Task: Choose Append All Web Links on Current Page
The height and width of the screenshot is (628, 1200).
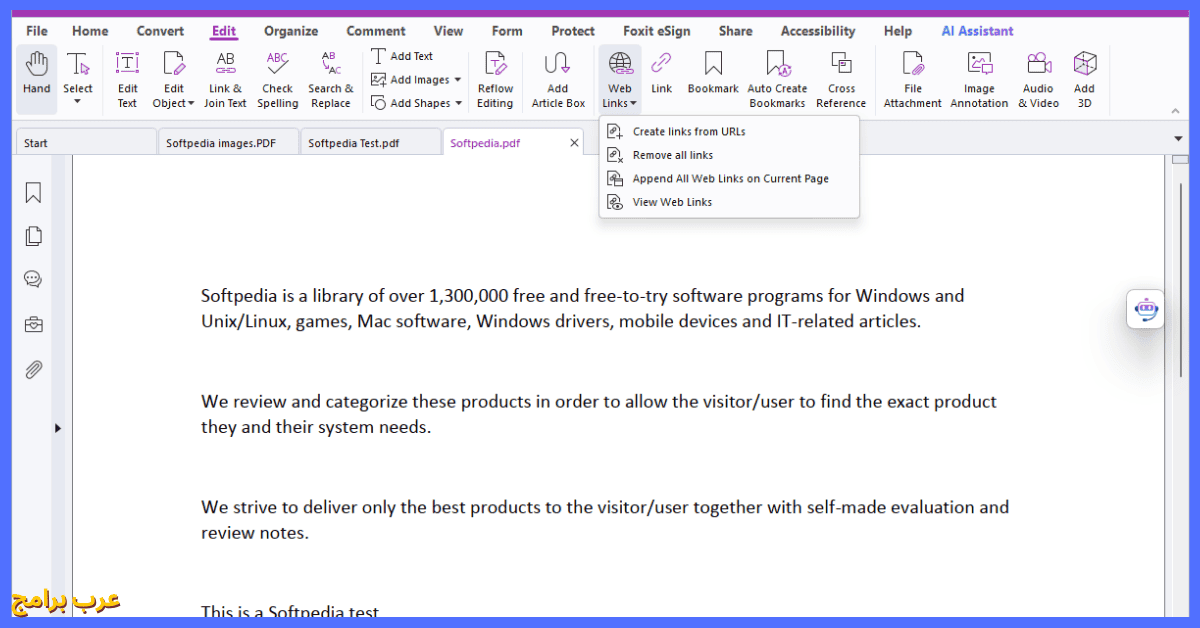Action: (729, 178)
